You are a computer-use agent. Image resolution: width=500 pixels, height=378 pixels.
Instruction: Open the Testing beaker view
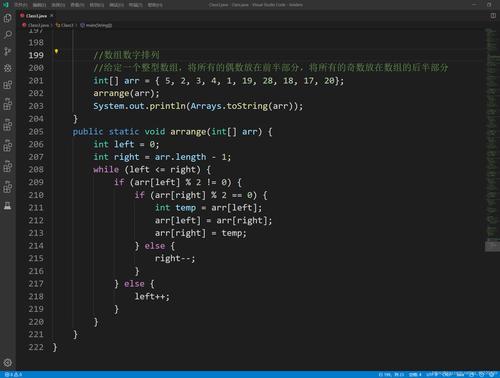pos(8,206)
